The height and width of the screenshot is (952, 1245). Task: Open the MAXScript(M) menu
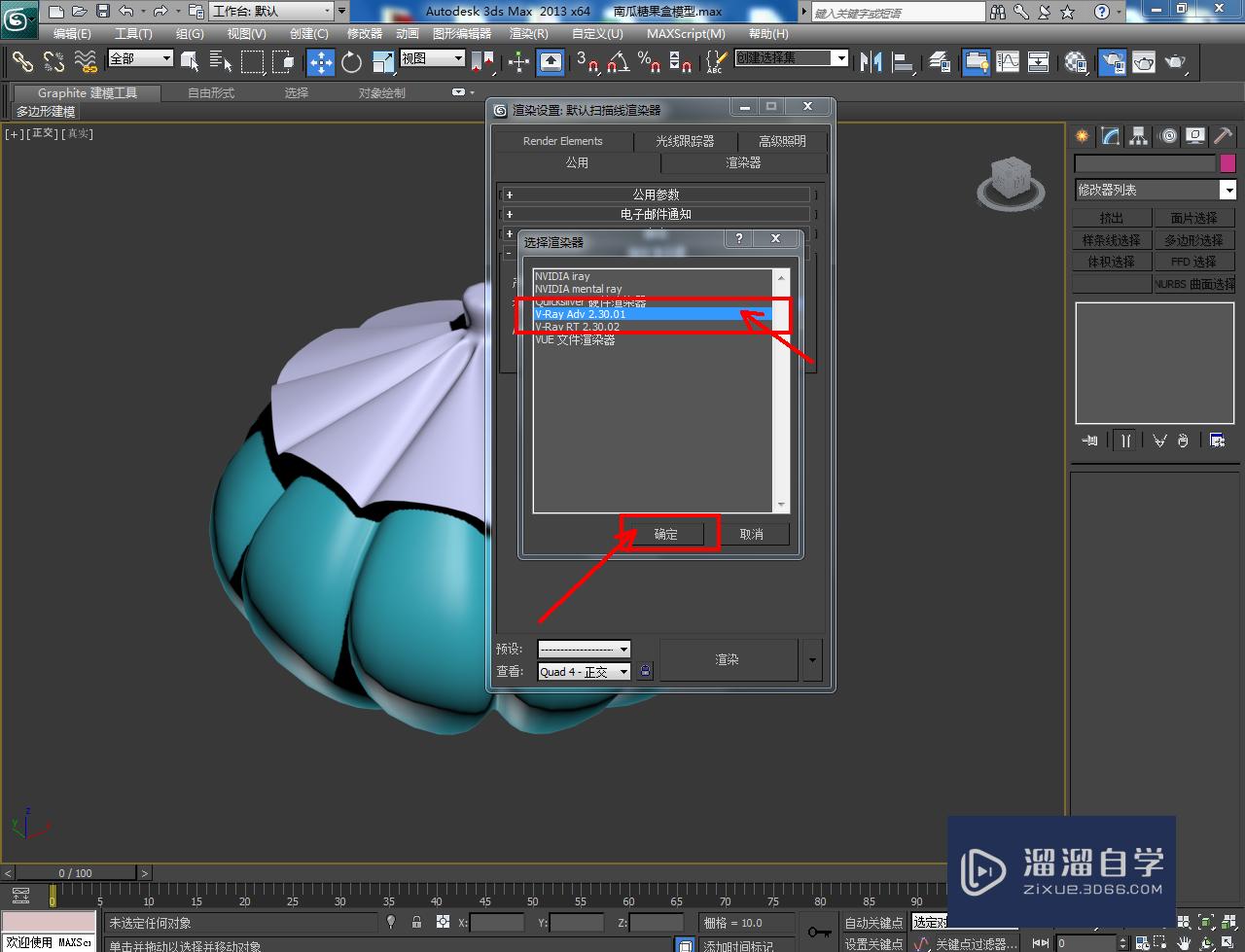pos(686,33)
